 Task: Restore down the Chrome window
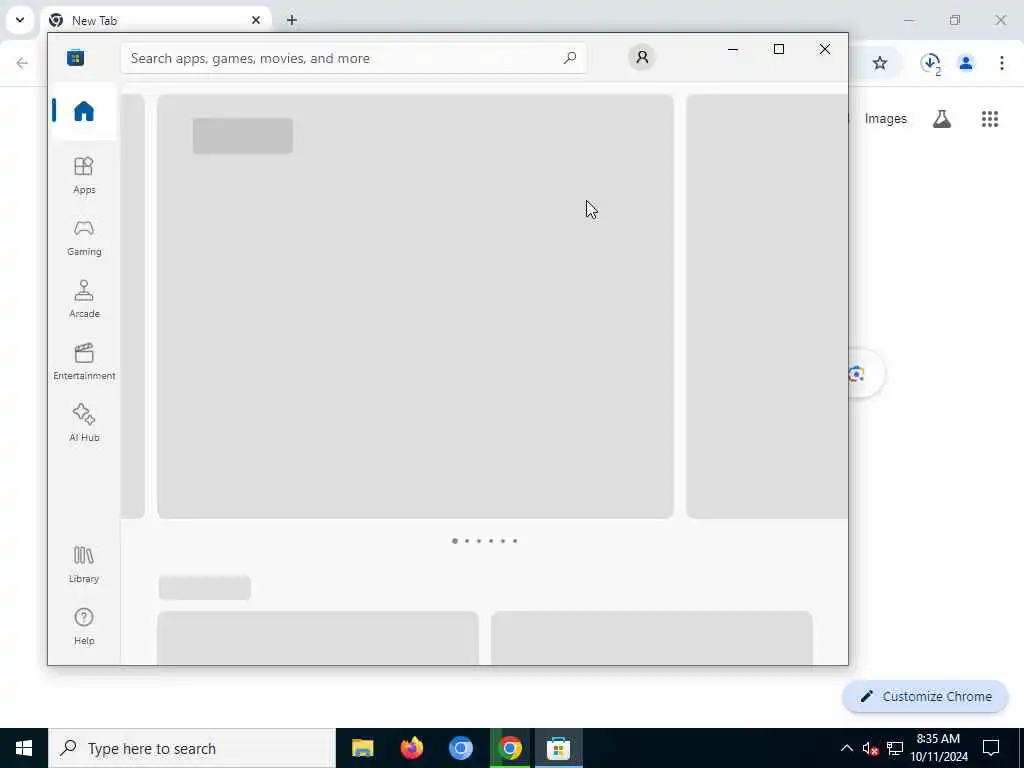coord(955,20)
